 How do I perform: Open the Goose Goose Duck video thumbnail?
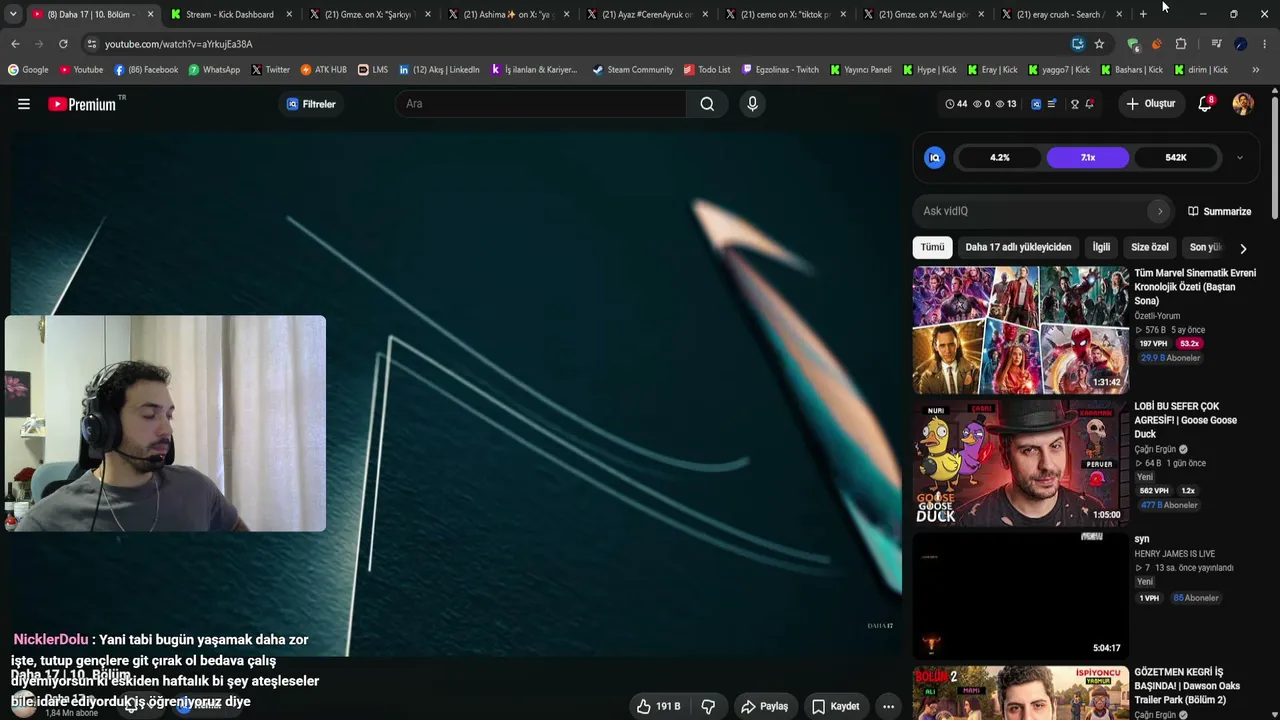[x=1021, y=463]
